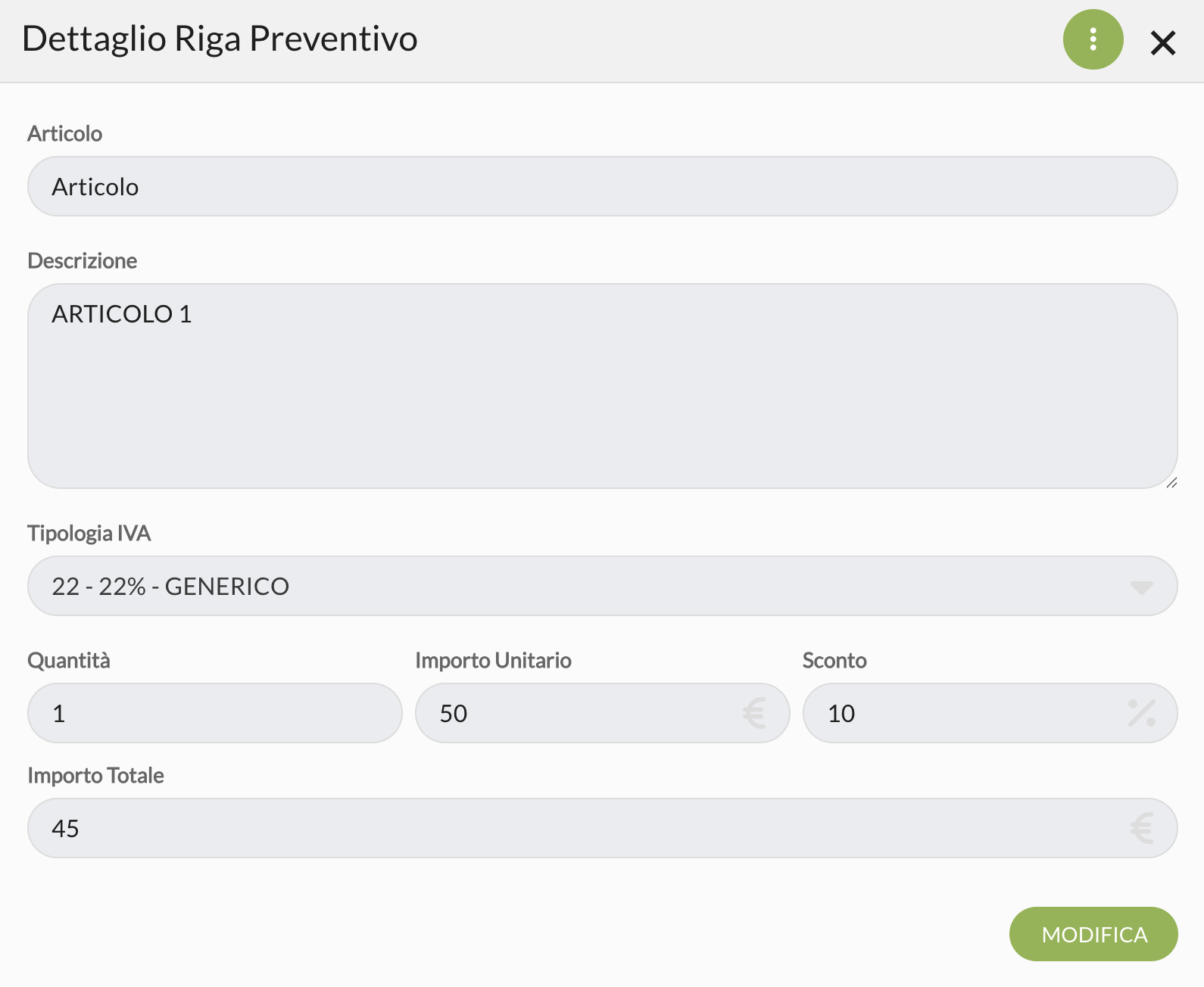This screenshot has height=987, width=1204.
Task: Click the 'Quantità' label text
Action: pos(69,661)
